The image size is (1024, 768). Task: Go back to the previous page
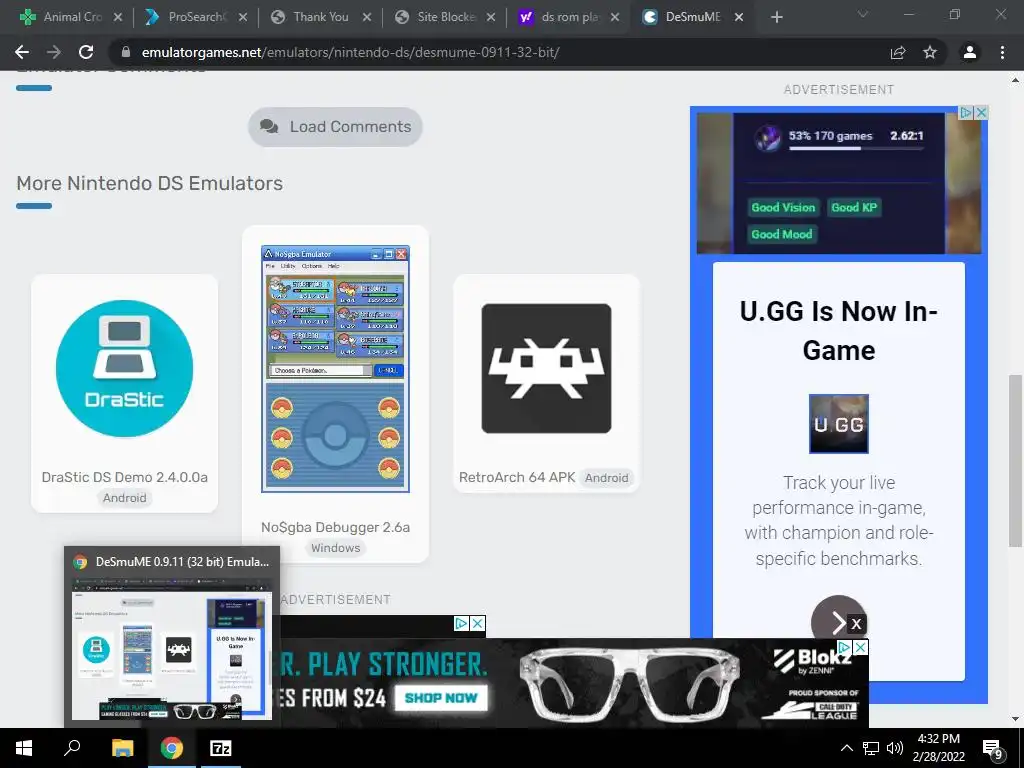pos(22,52)
